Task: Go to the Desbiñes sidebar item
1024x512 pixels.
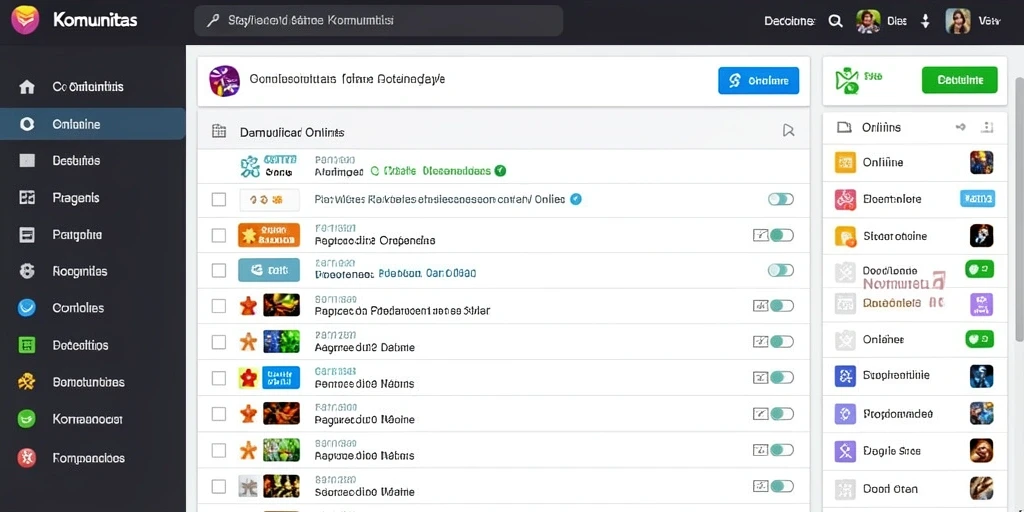Action: pos(76,161)
